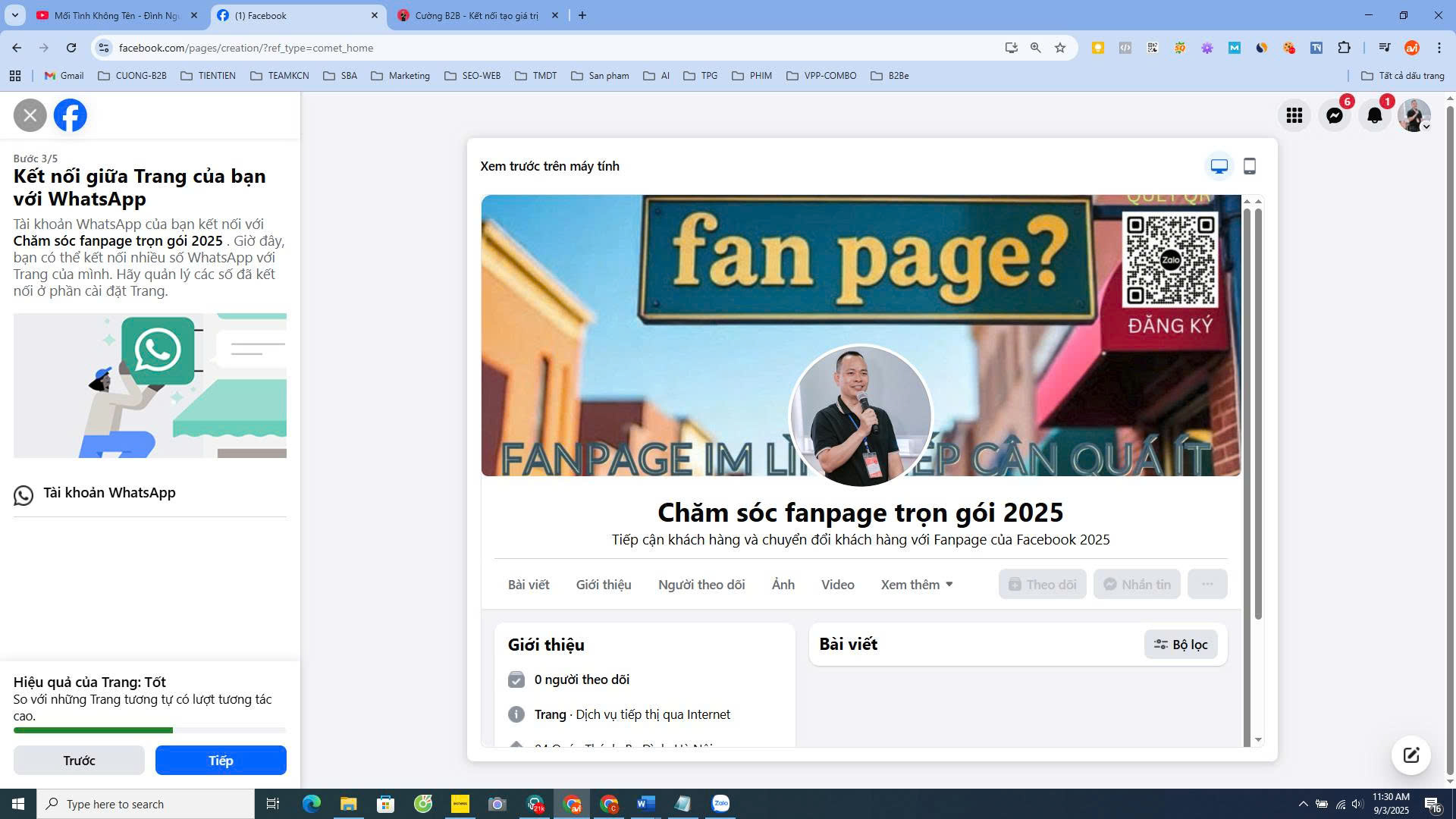Click the preview panel vertical scrollbar
This screenshot has height=819, width=1456.
coord(1258,413)
